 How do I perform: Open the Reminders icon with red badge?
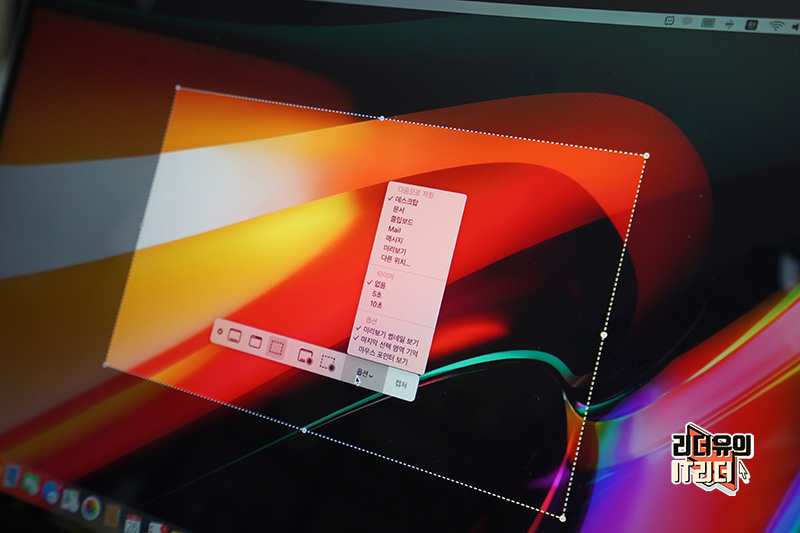pyautogui.click(x=157, y=528)
